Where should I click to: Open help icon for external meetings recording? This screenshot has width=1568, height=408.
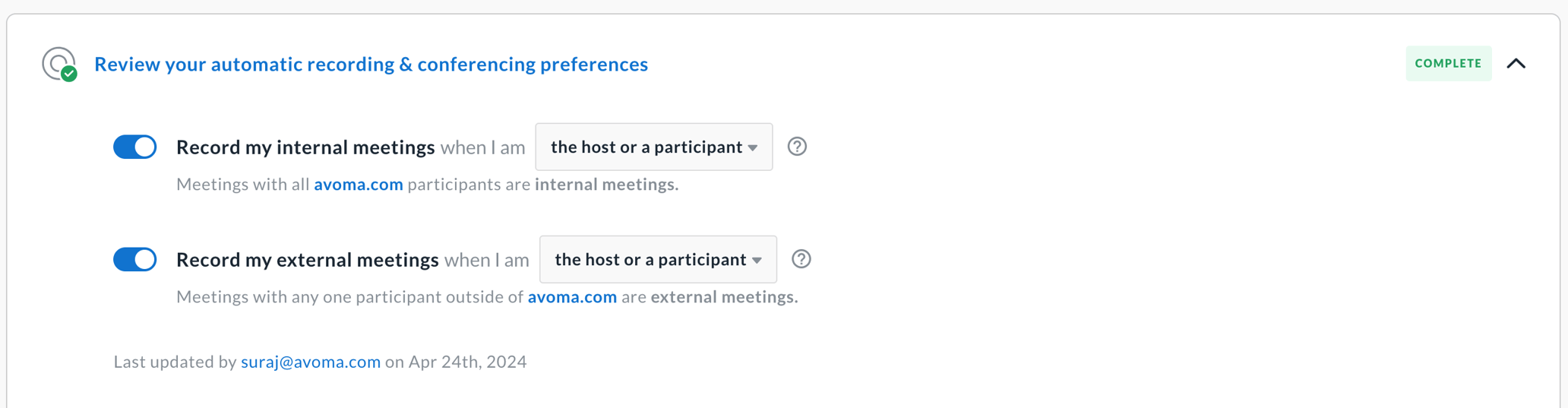coord(801,259)
